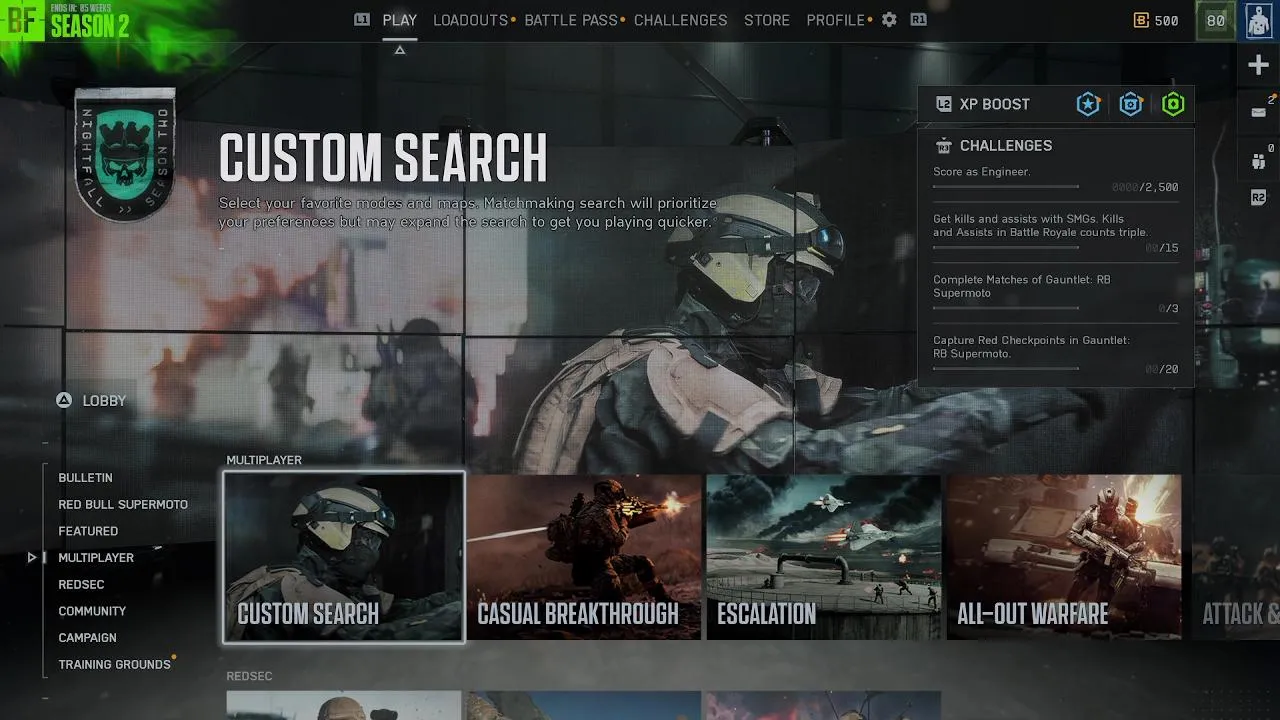Viewport: 1280px width, 720px height.
Task: Open the BATTLE PASS tab
Action: [571, 20]
